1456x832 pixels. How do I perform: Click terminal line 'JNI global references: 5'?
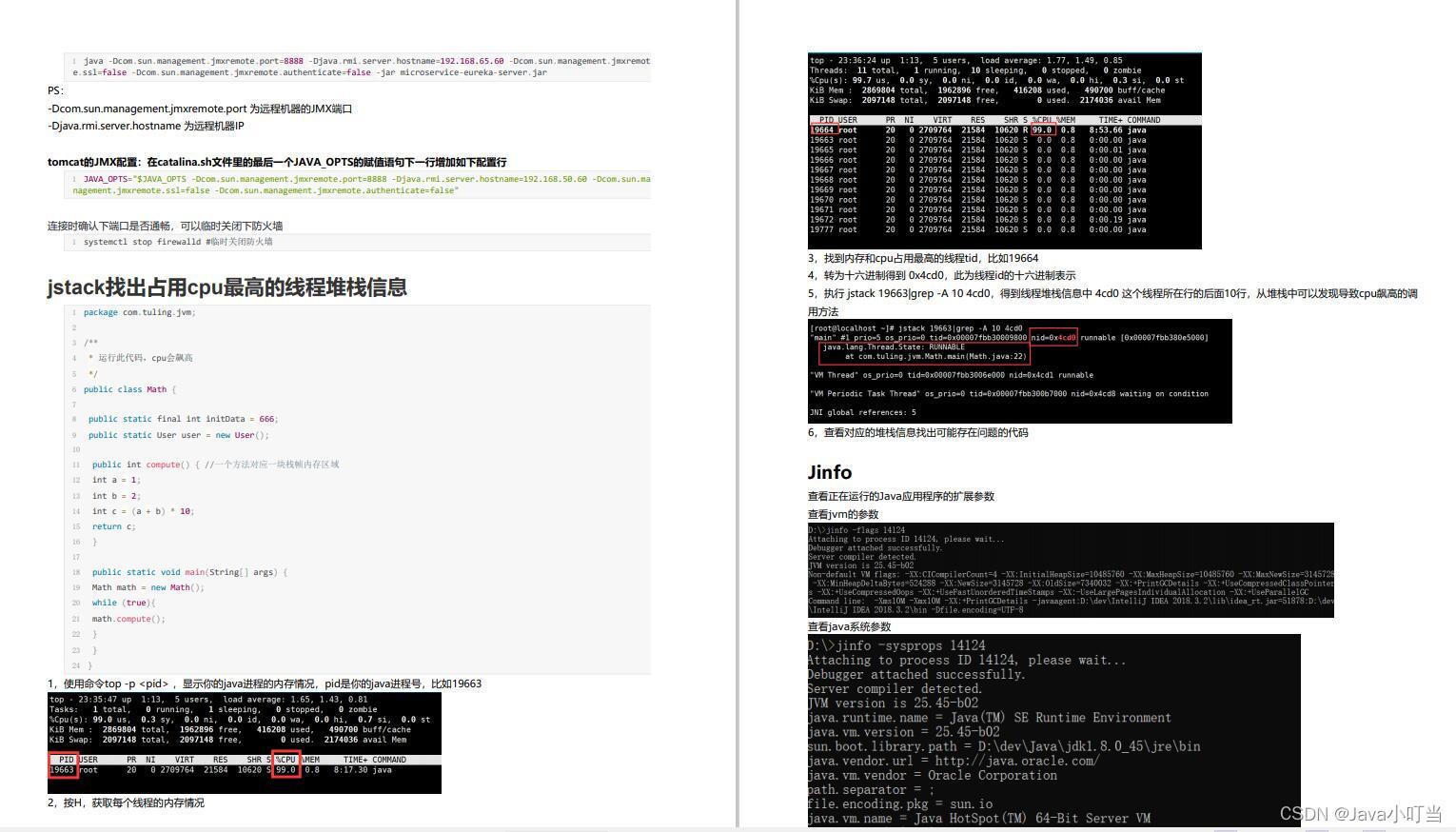[x=863, y=412]
